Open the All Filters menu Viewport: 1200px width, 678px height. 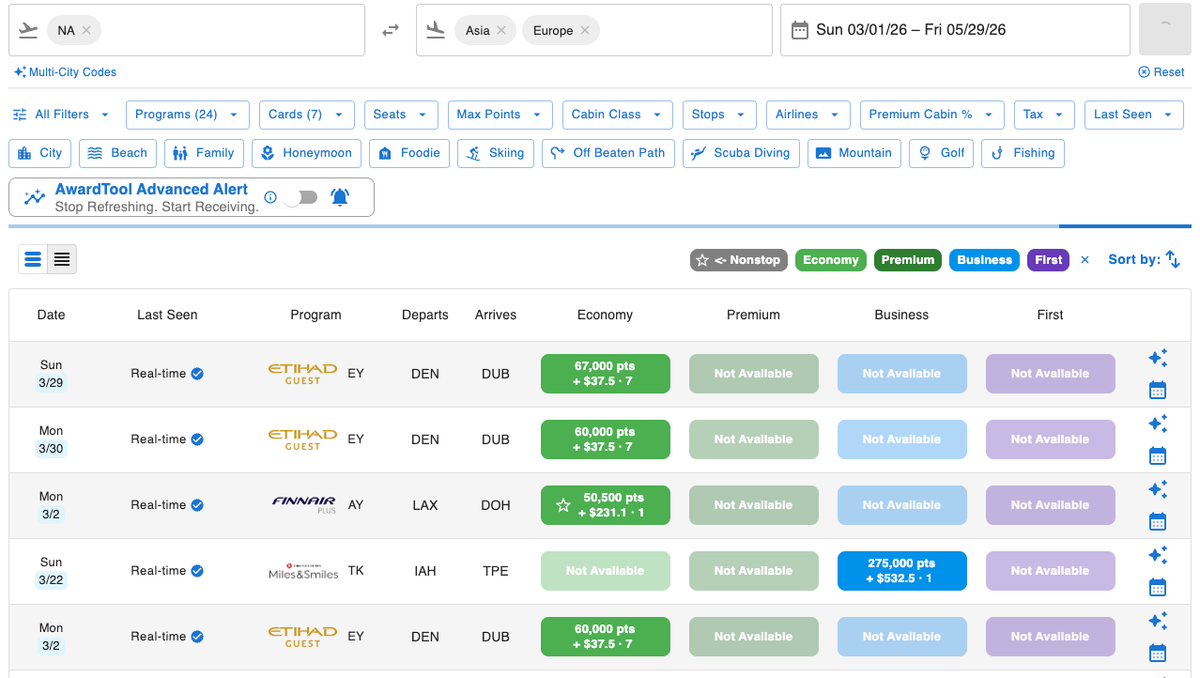pos(60,114)
